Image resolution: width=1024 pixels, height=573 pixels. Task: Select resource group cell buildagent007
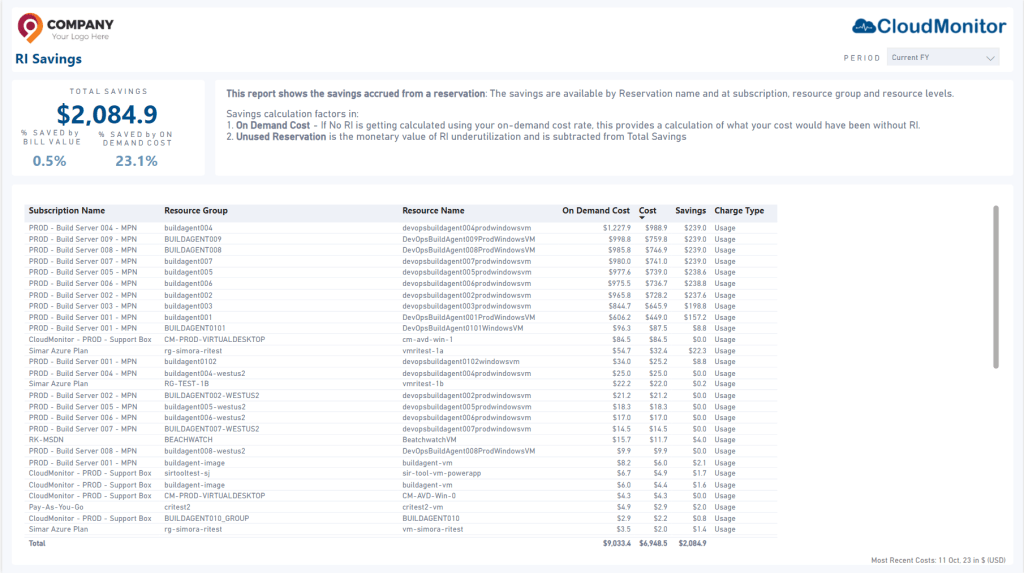coord(188,261)
